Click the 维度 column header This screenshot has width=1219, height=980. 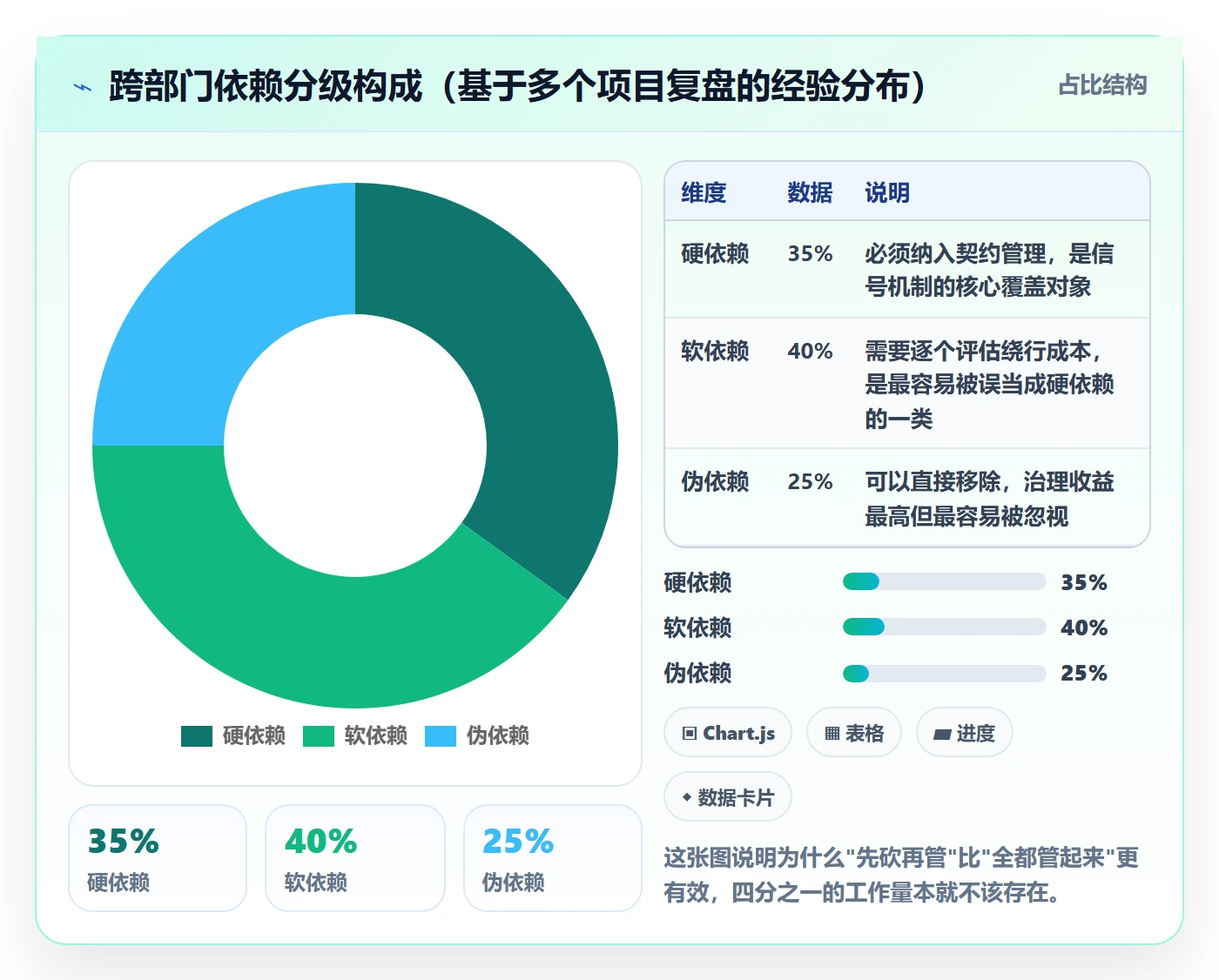coord(704,192)
